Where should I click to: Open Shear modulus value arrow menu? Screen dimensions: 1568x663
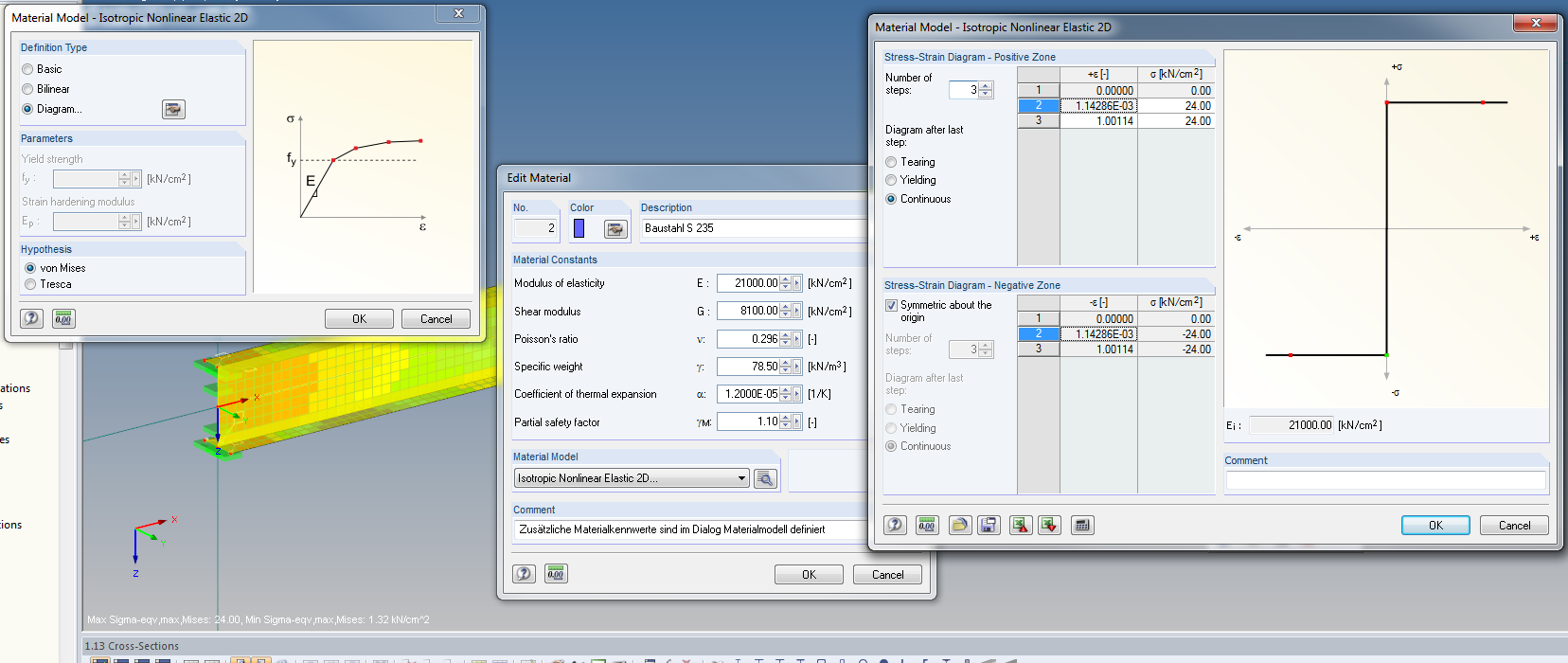pyautogui.click(x=797, y=311)
